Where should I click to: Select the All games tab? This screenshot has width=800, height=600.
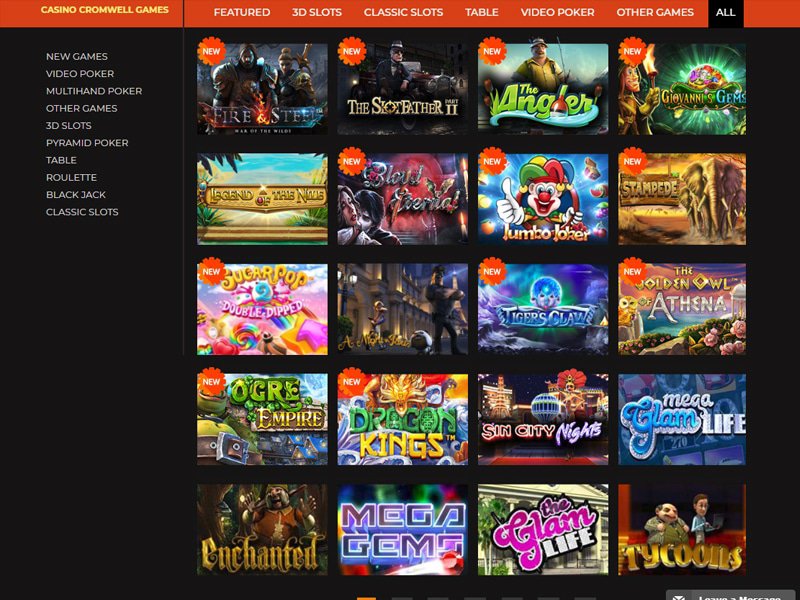726,12
